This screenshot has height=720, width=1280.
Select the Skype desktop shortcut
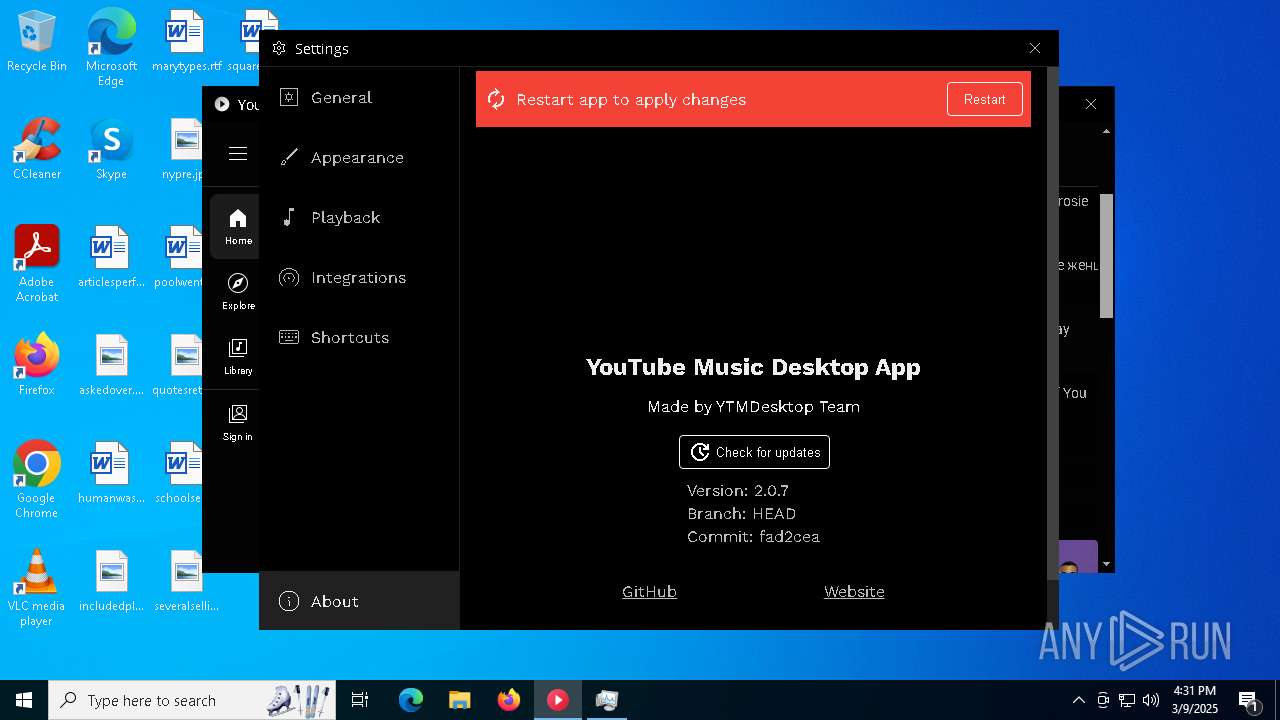pos(111,149)
